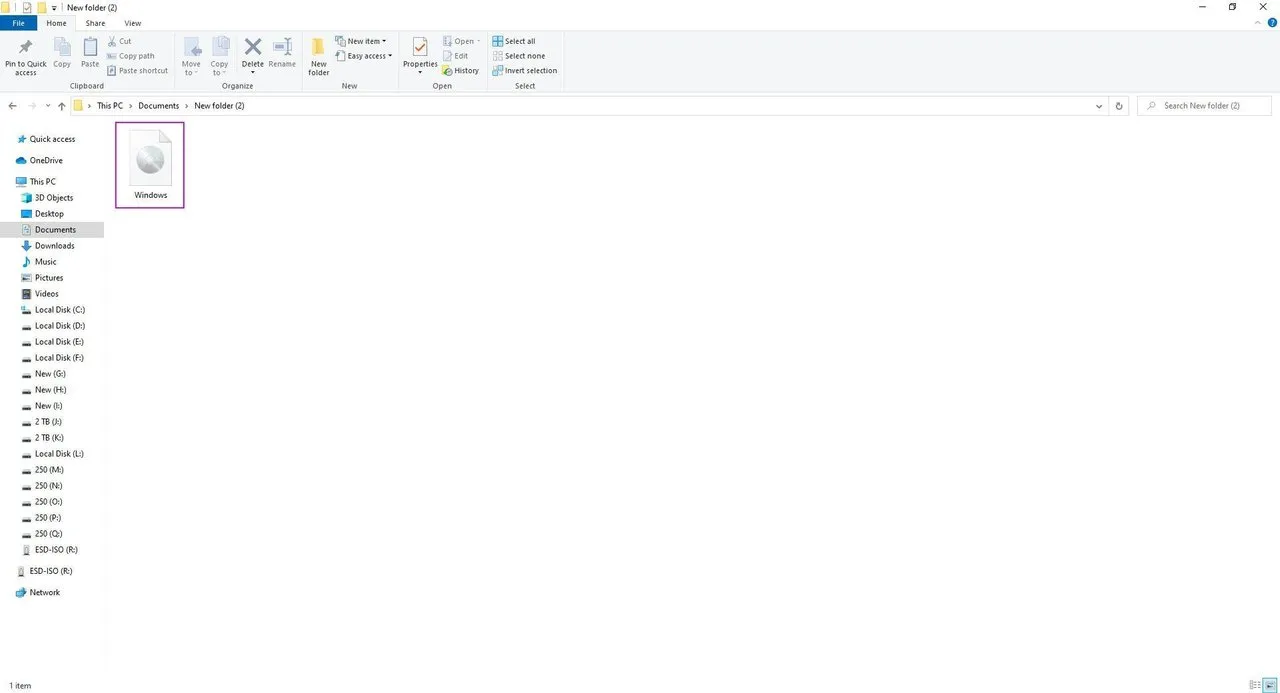1280x693 pixels.
Task: Click the History button
Action: tap(461, 71)
